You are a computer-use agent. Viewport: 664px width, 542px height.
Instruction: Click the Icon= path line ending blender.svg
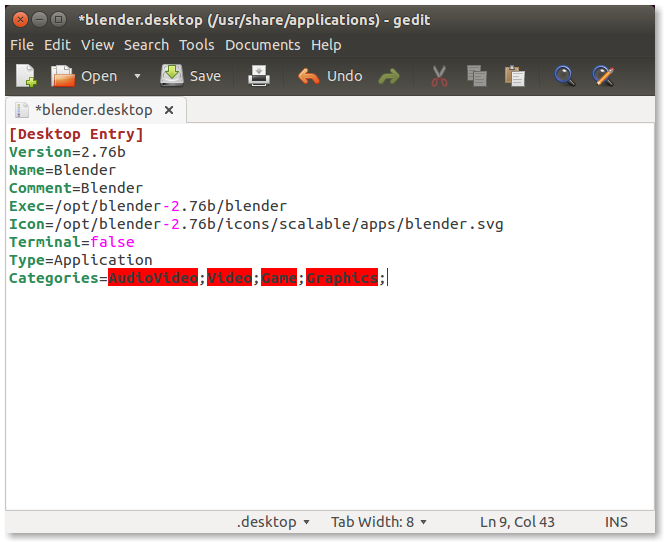(256, 224)
